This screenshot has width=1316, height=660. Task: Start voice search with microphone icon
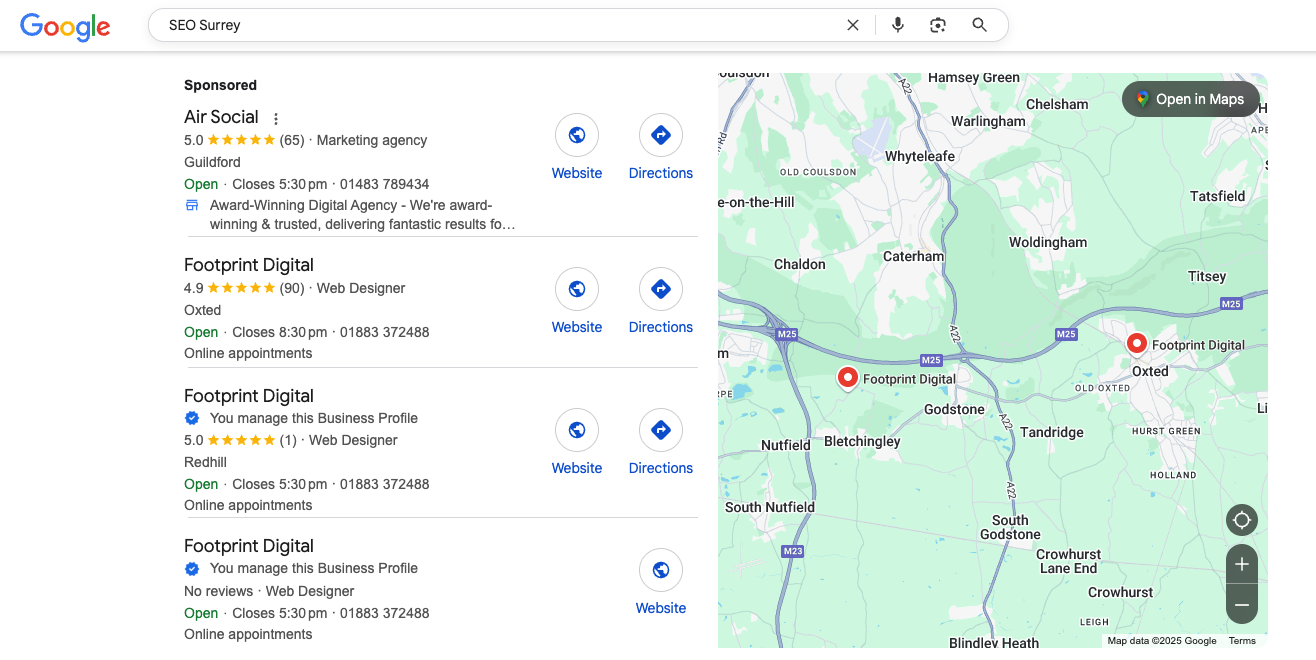click(x=898, y=25)
